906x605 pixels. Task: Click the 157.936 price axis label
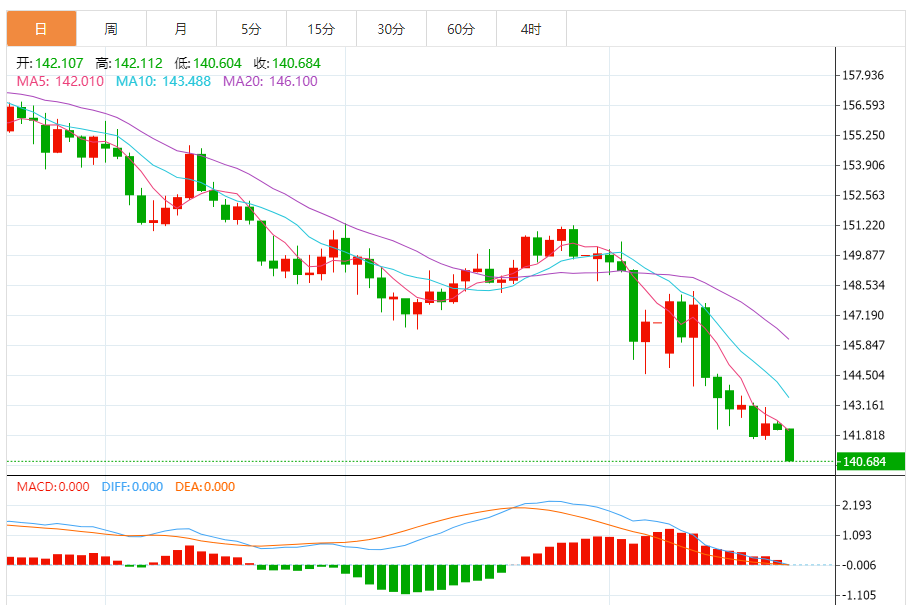pyautogui.click(x=863, y=75)
